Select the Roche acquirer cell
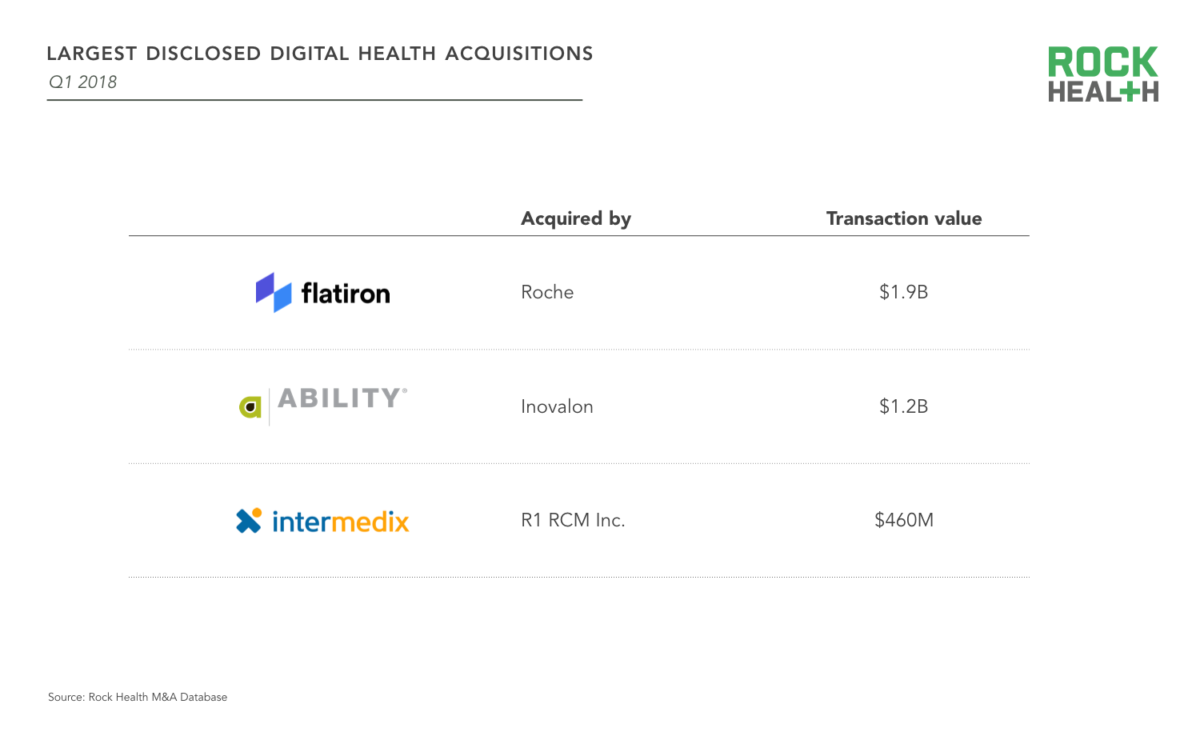 point(547,293)
